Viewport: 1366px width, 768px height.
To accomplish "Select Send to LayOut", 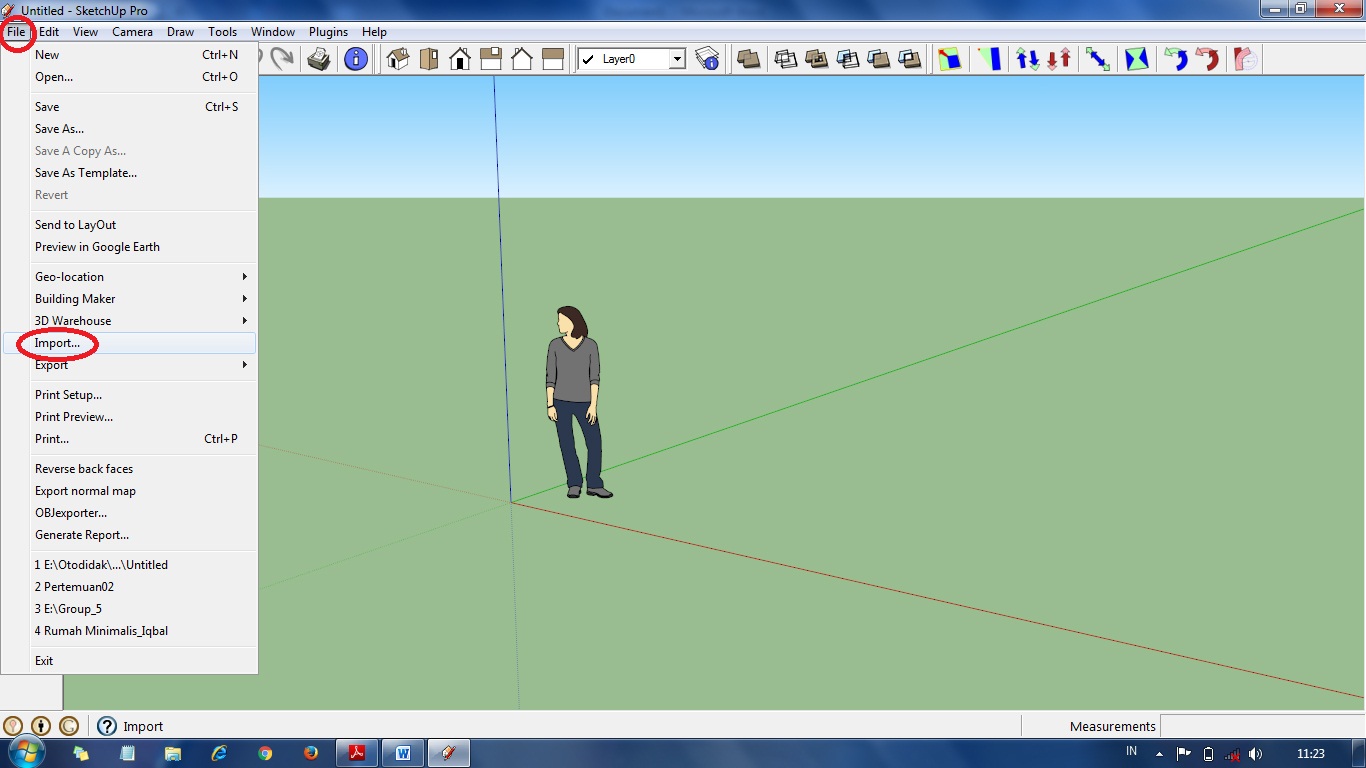I will coord(129,225).
